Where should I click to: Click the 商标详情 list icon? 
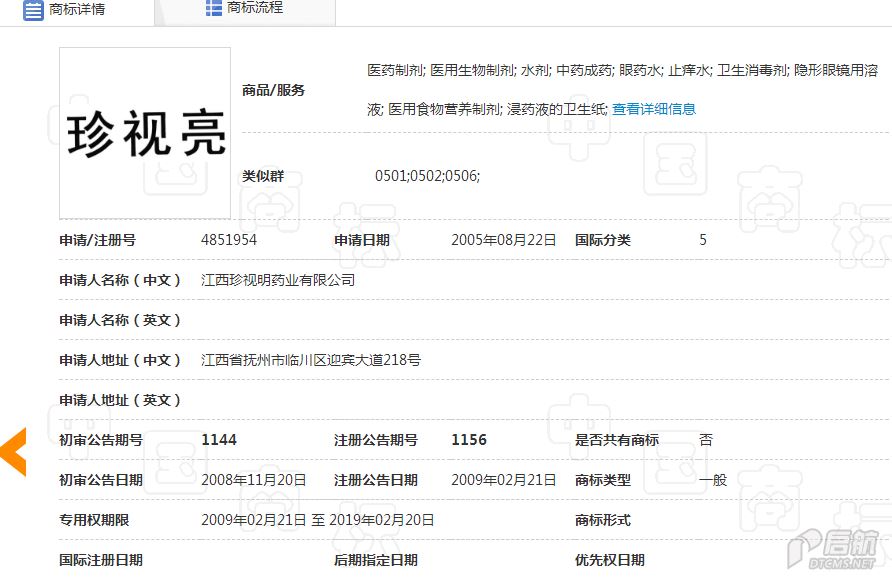tap(33, 10)
